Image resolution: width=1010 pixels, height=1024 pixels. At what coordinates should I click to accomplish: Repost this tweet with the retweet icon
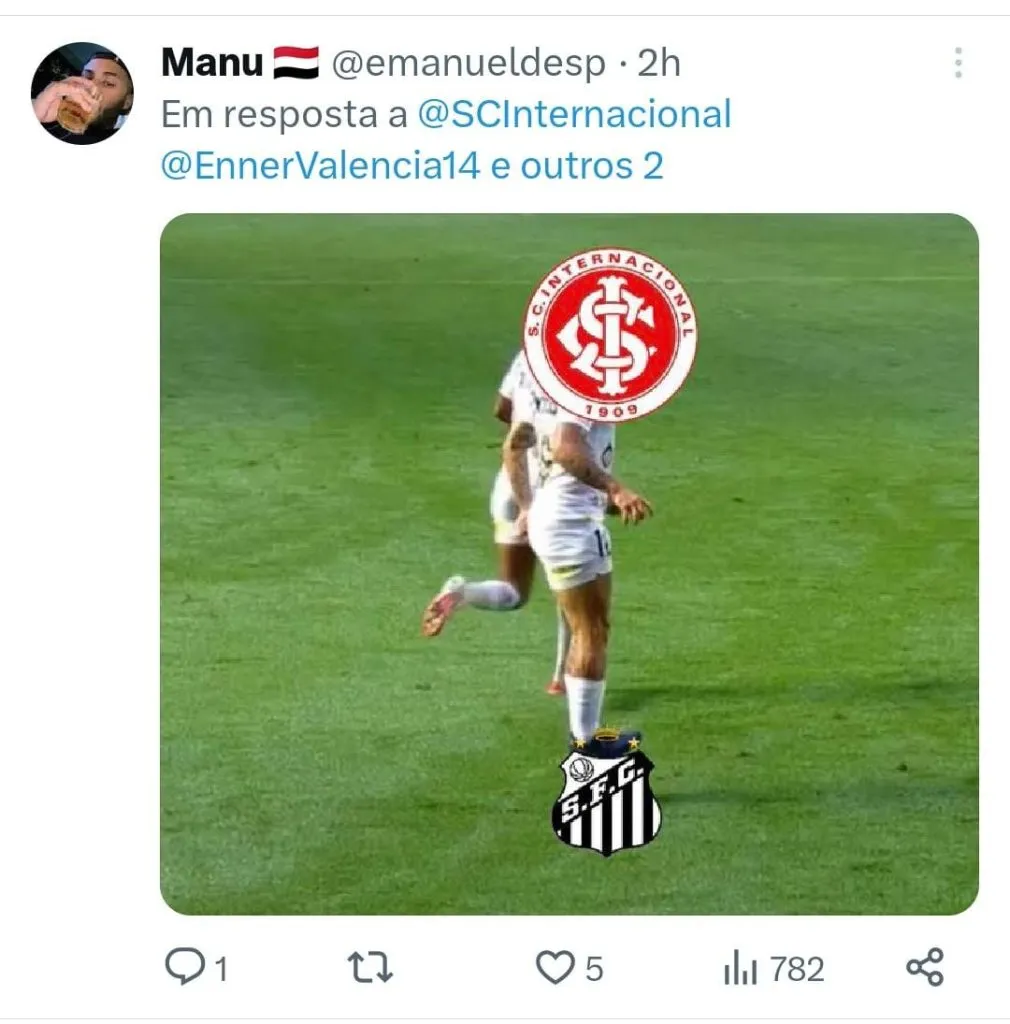(x=369, y=967)
